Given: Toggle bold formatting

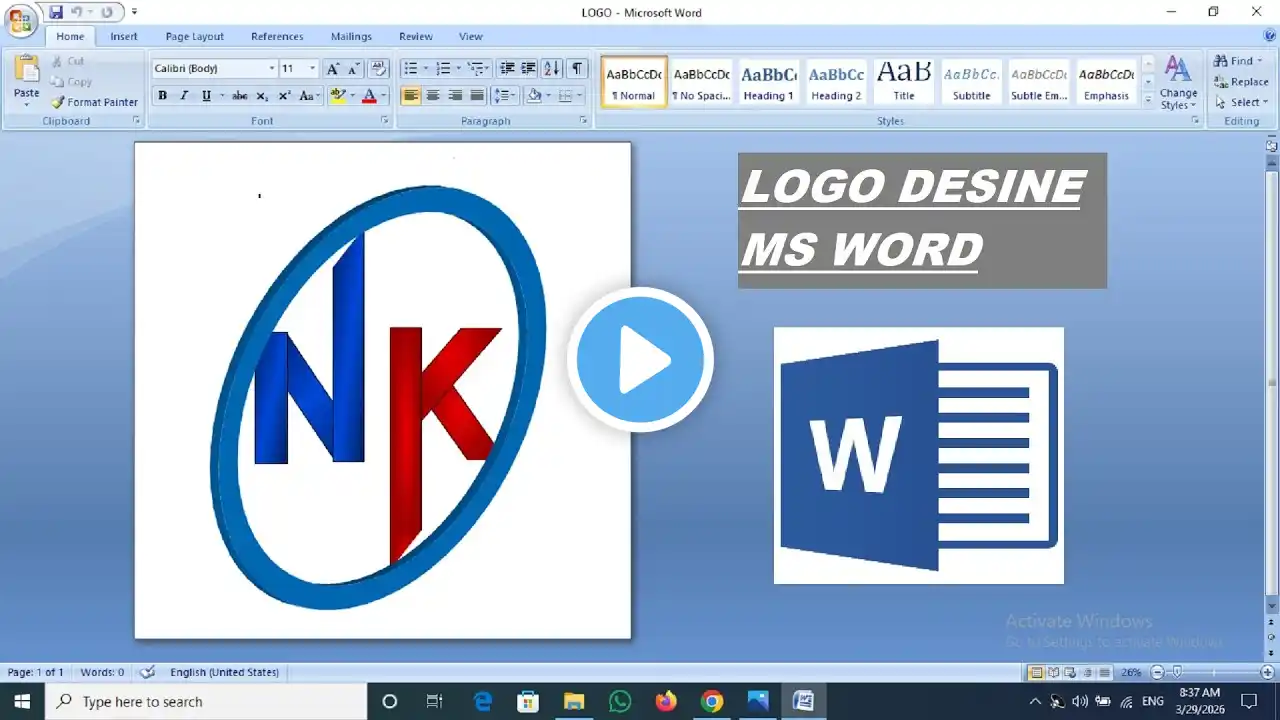Looking at the screenshot, I should (162, 96).
